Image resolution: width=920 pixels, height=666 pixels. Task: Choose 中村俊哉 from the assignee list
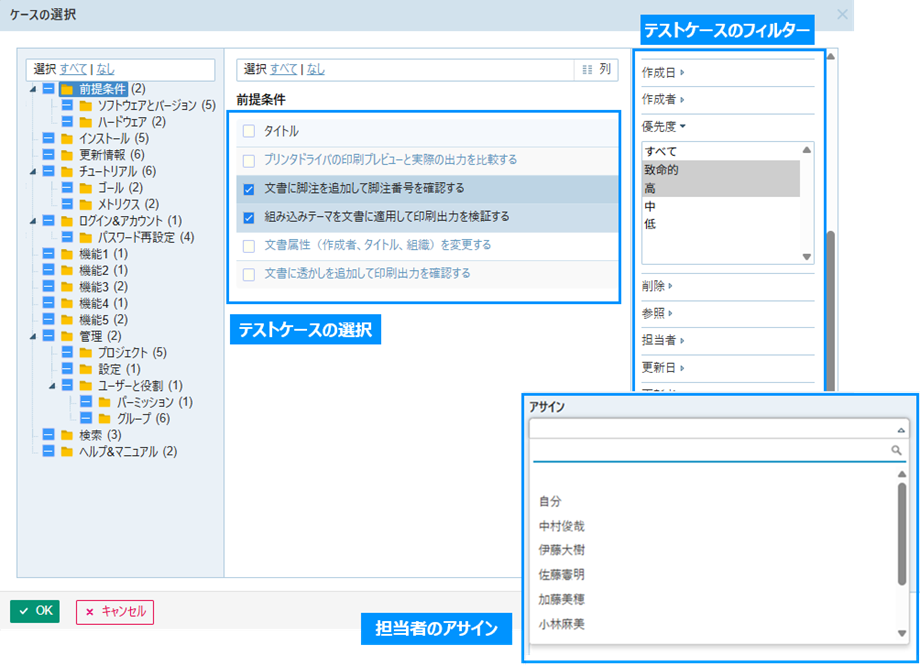point(561,525)
